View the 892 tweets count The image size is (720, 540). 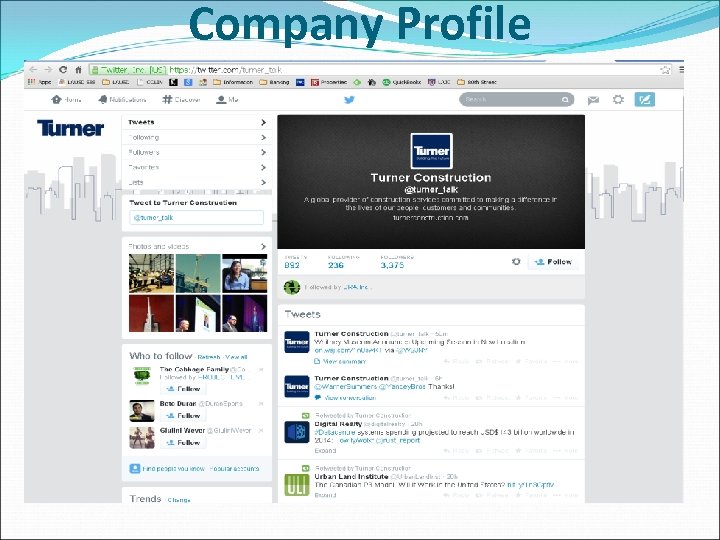point(295,262)
